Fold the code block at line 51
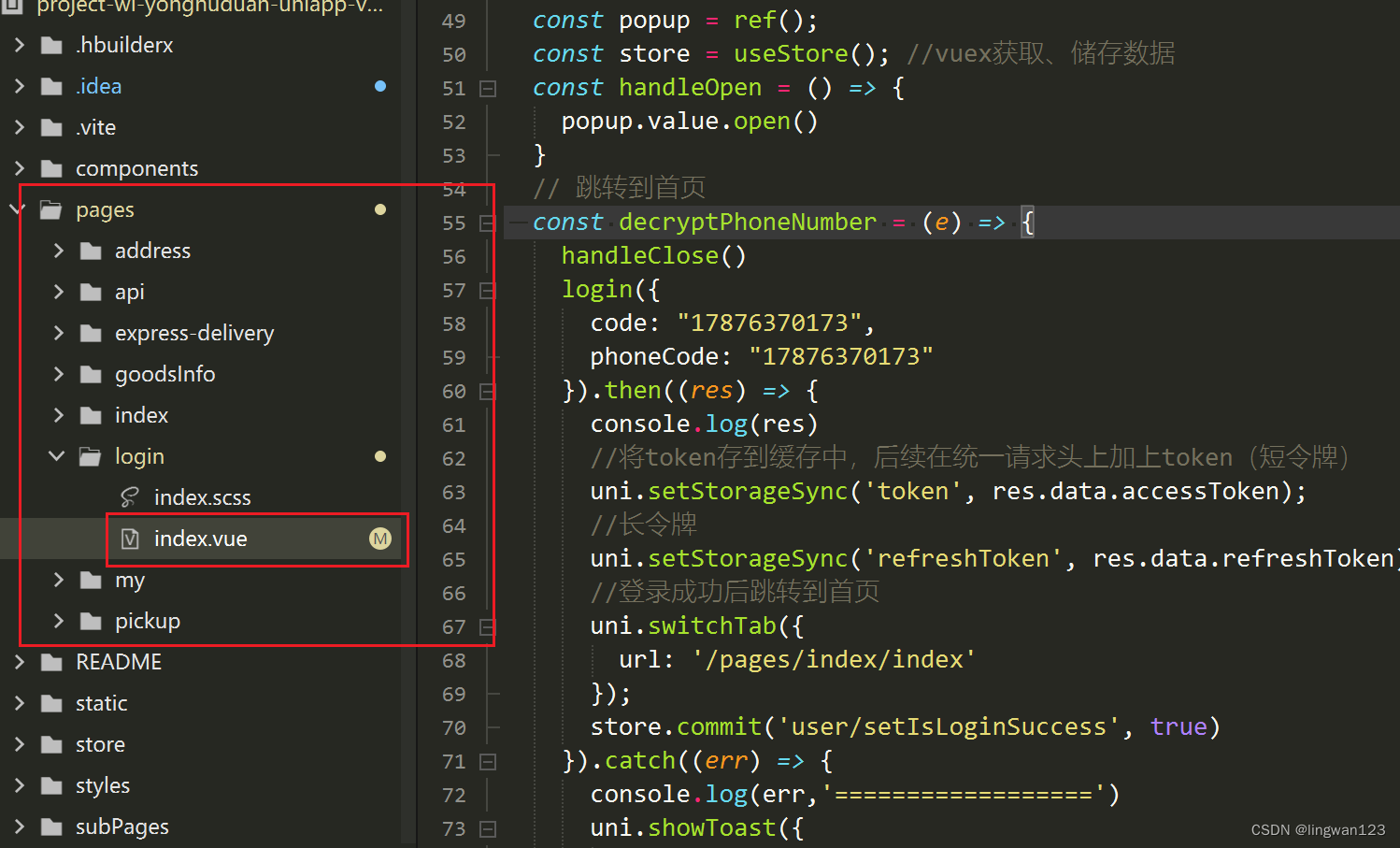Screen dimensions: 1400x848 (488, 89)
